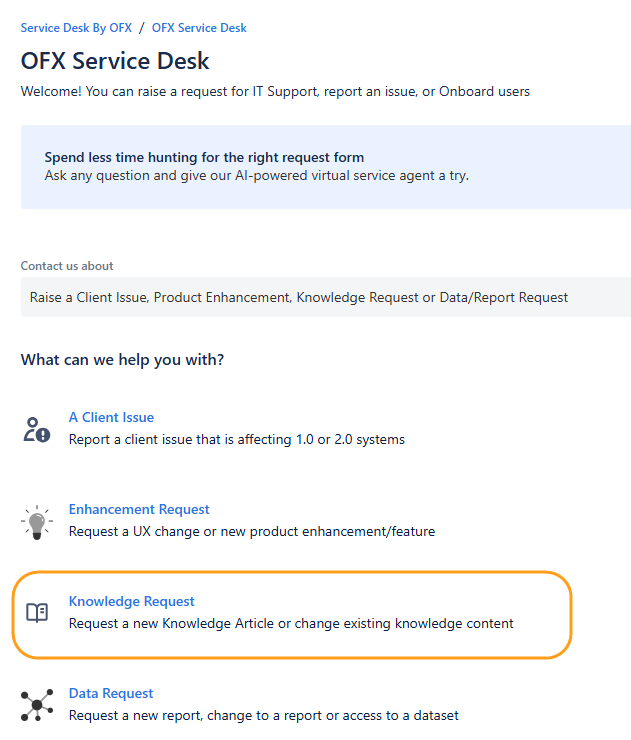Choose the Knowledge Request link
Image resolution: width=631 pixels, height=740 pixels.
pos(131,601)
